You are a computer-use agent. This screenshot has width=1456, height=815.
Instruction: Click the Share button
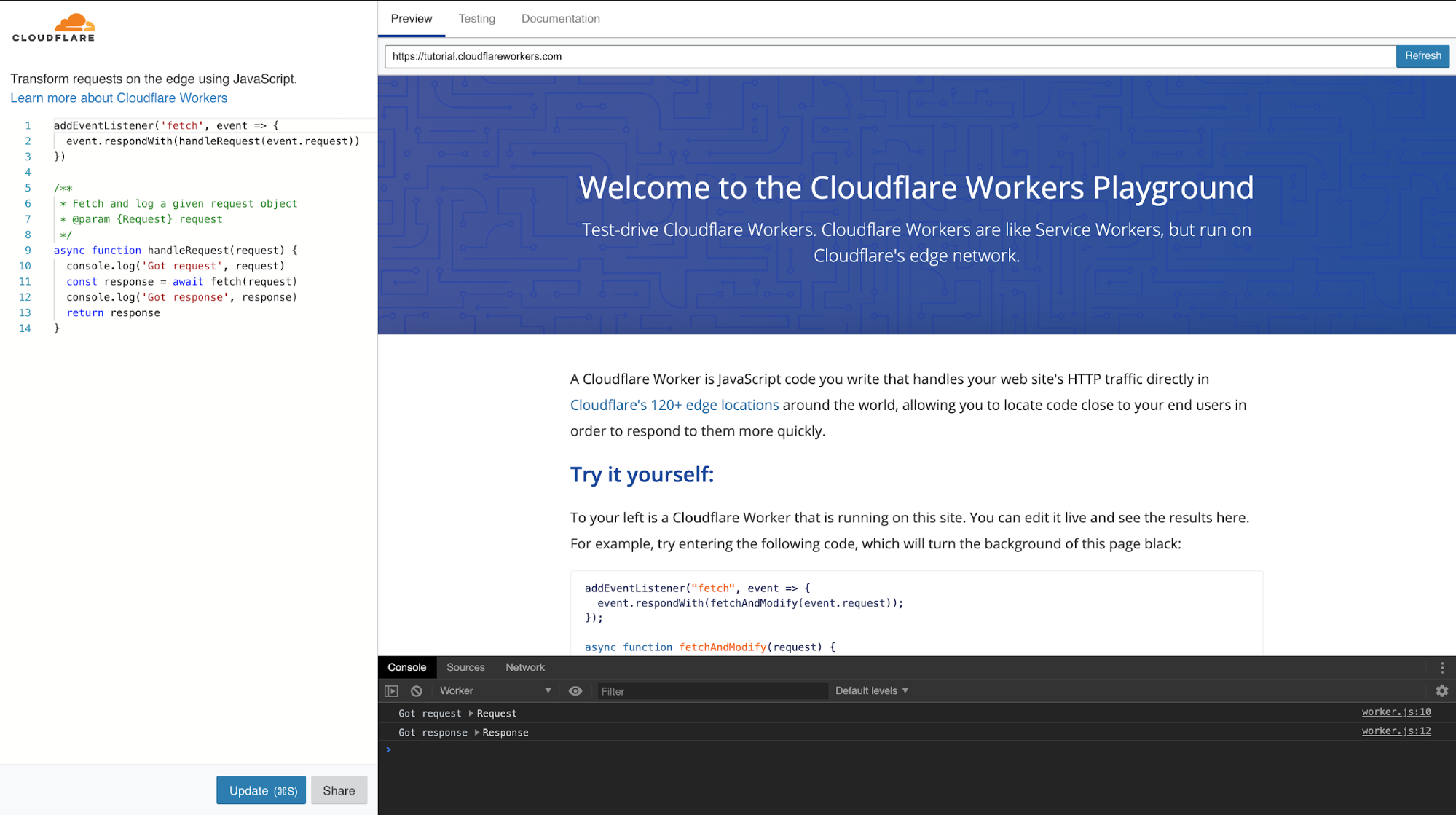click(x=339, y=790)
